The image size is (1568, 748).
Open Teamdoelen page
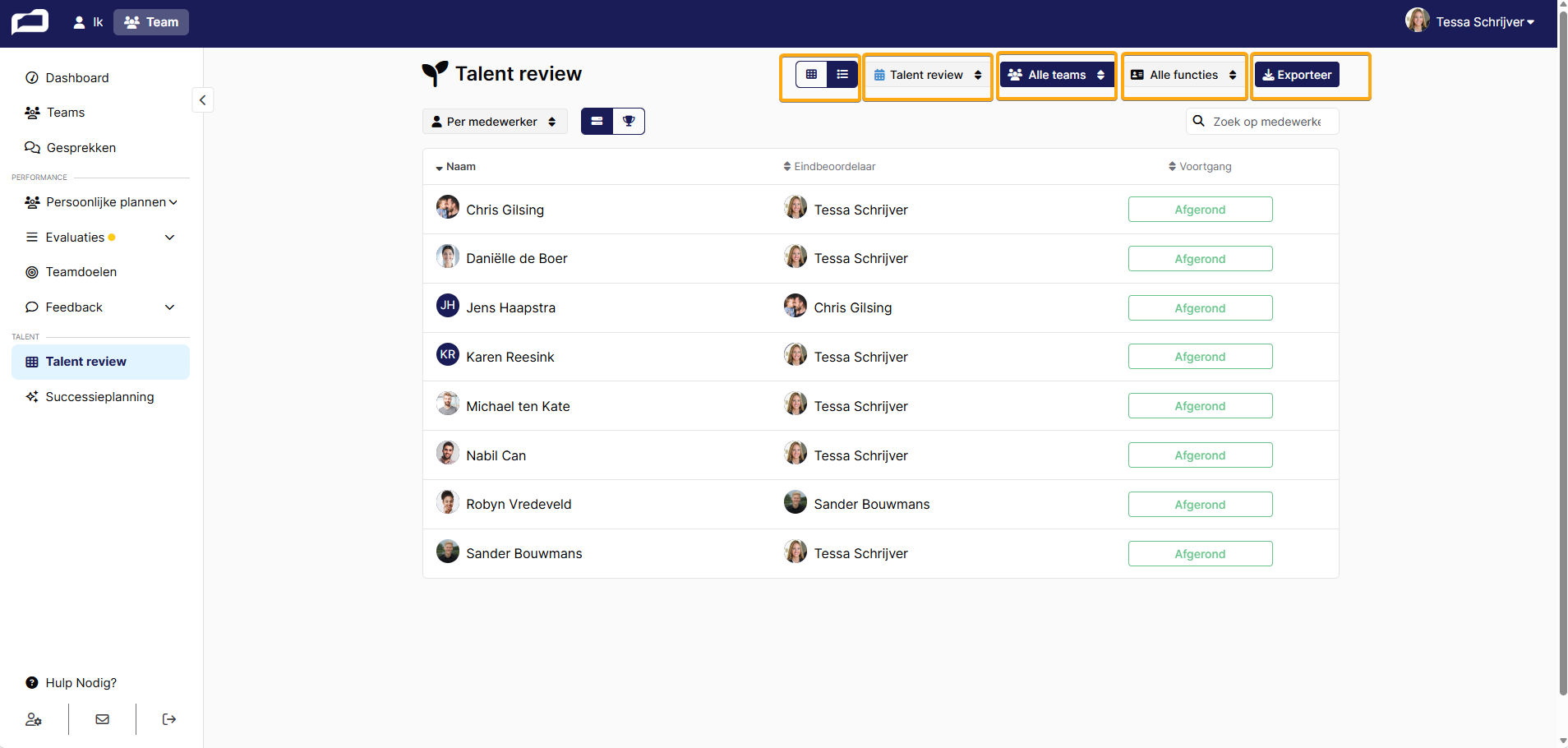81,272
